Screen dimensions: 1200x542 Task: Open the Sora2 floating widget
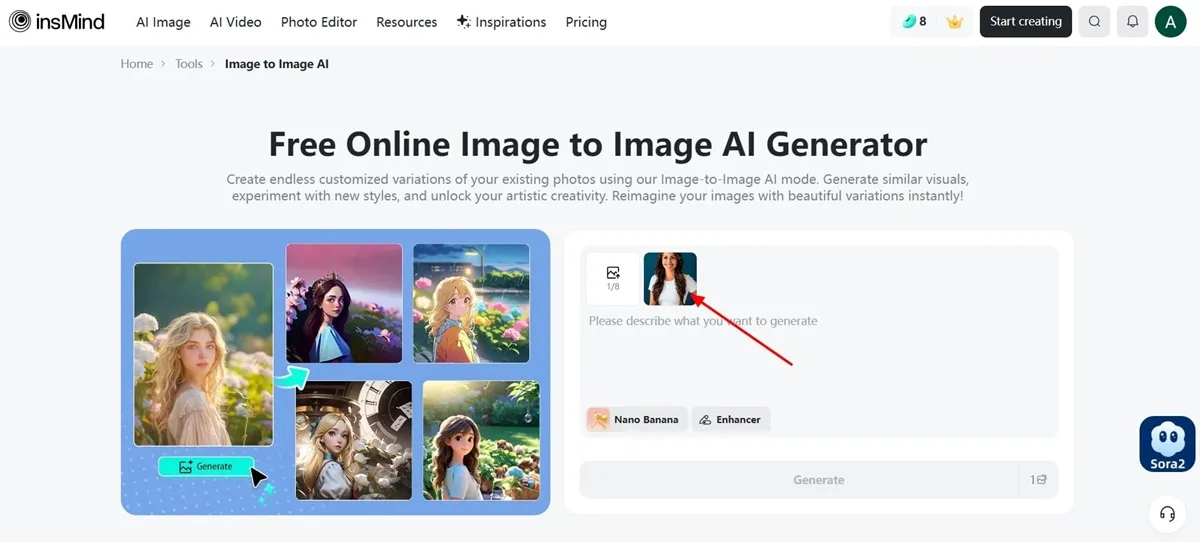click(x=1167, y=444)
